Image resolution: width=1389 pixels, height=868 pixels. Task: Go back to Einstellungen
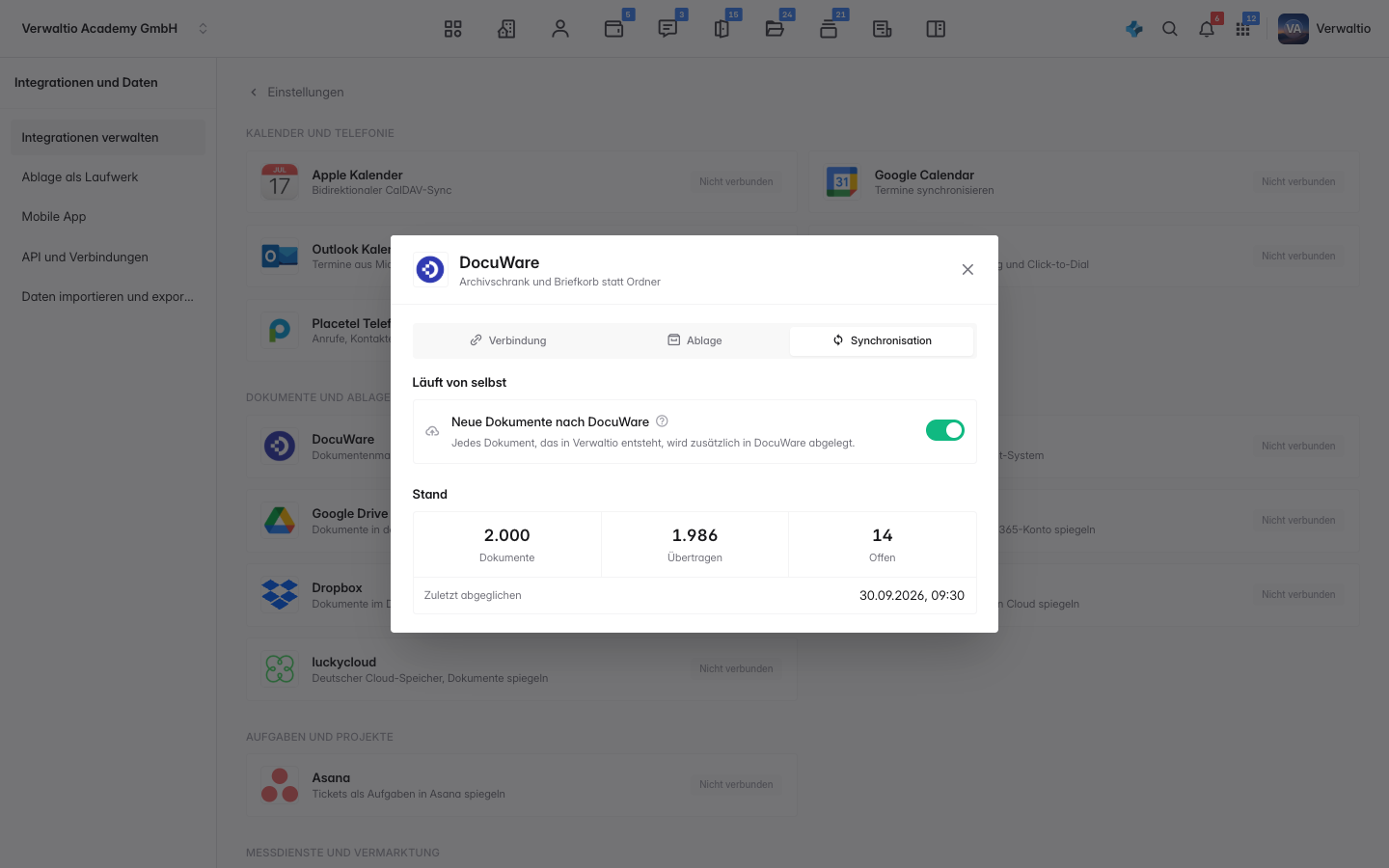[296, 93]
